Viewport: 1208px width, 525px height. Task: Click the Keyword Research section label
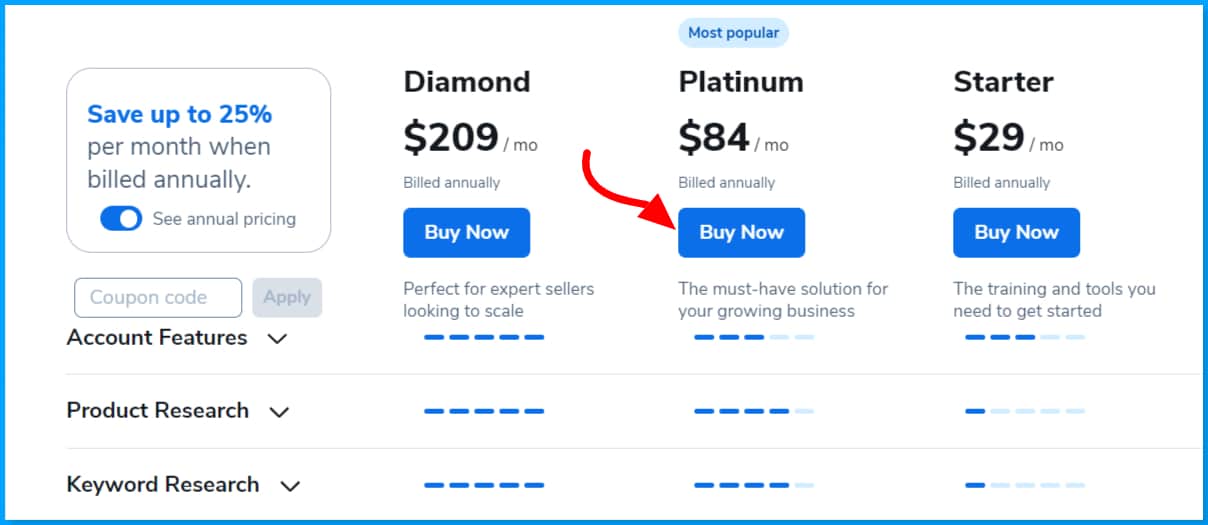pos(163,485)
